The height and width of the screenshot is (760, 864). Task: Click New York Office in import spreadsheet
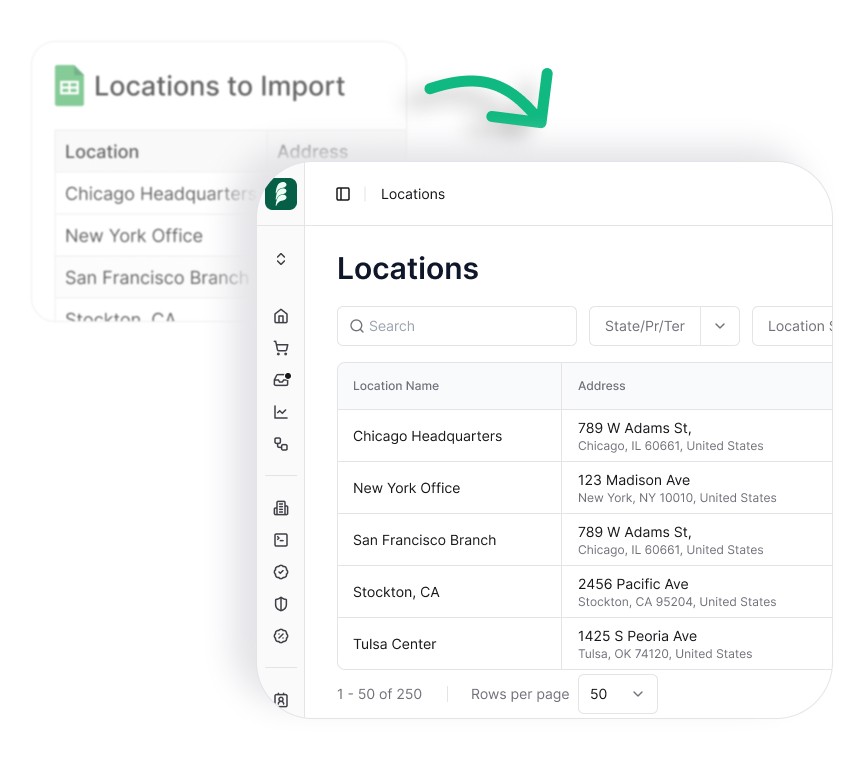tap(134, 235)
